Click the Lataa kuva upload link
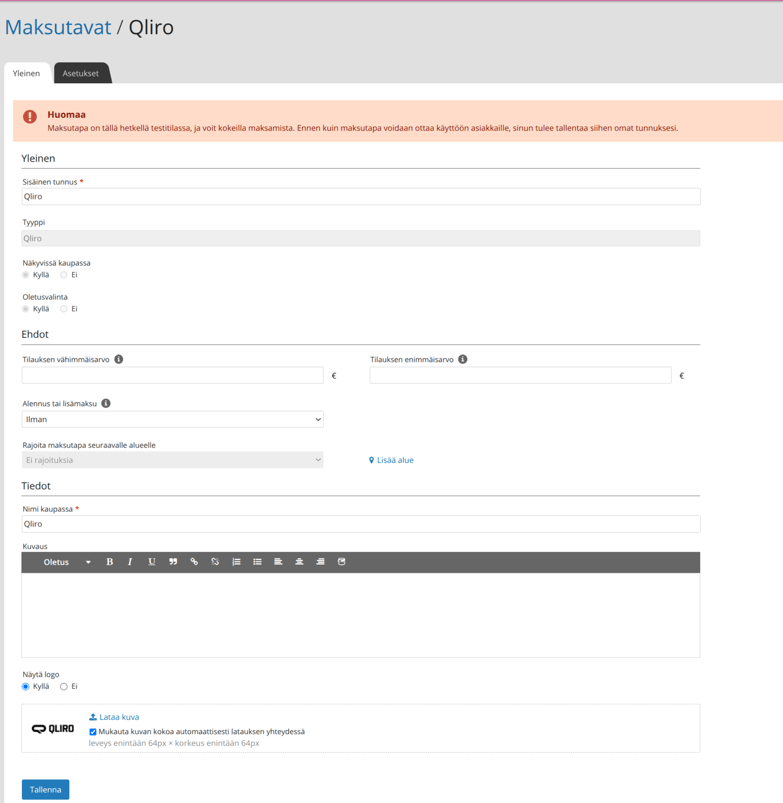This screenshot has height=803, width=783. 114,717
